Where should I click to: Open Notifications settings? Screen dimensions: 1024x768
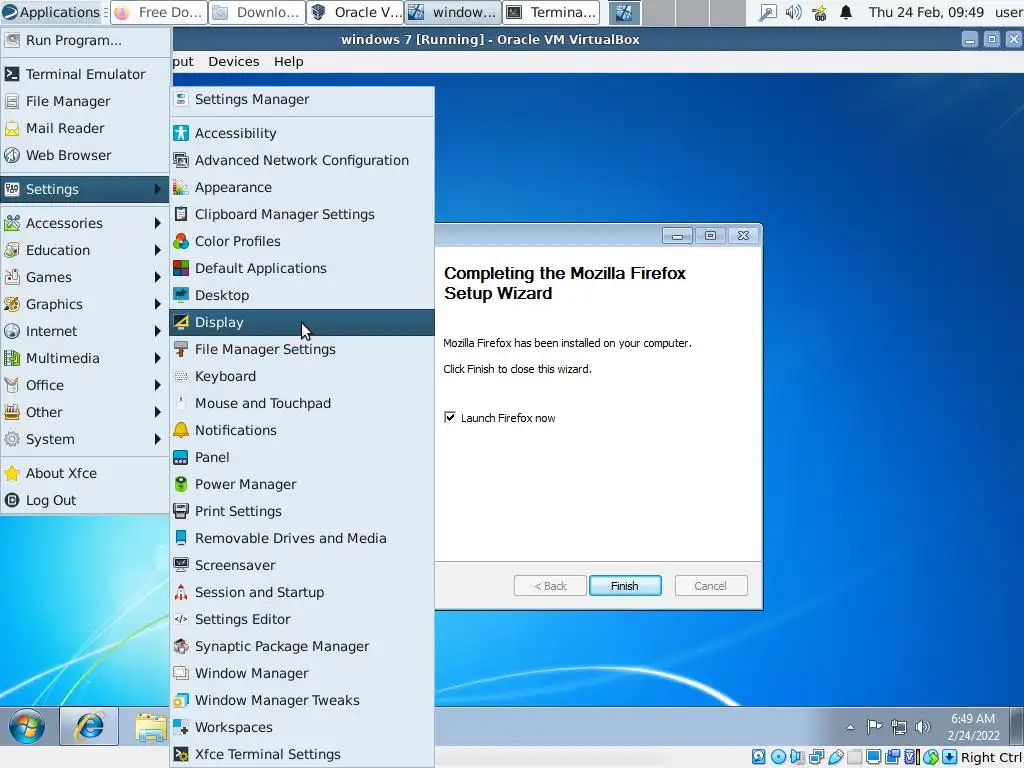302,430
